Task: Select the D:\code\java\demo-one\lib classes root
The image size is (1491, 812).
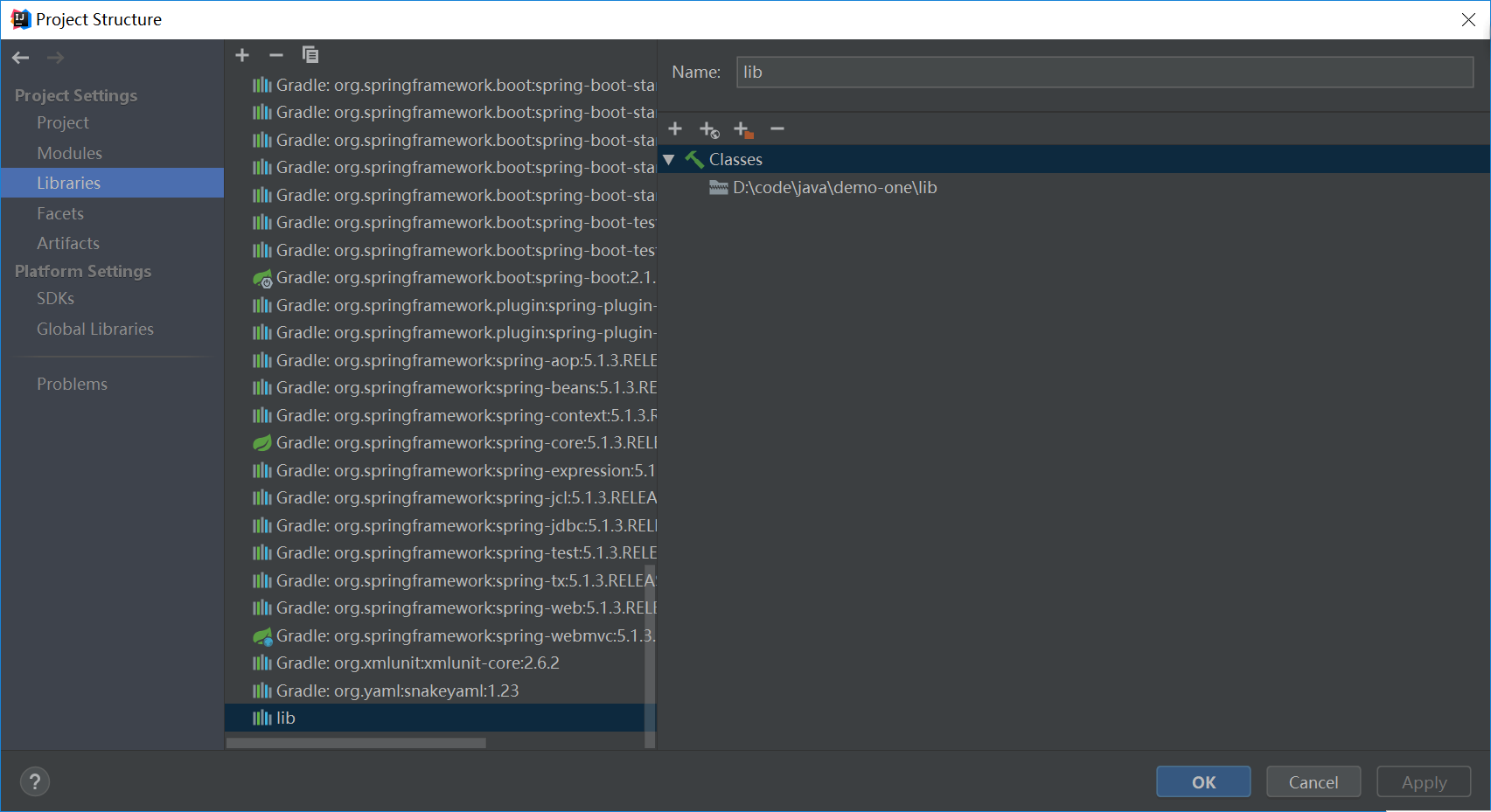Action: click(x=834, y=187)
